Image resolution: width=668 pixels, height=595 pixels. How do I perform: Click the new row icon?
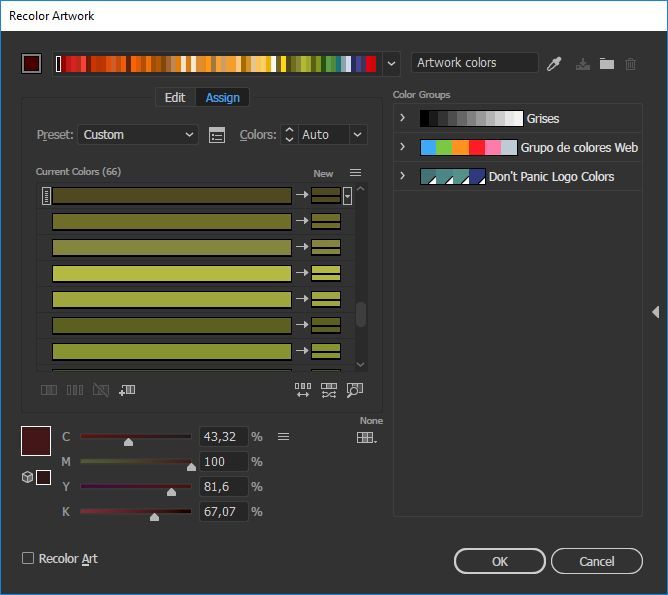pyautogui.click(x=127, y=390)
